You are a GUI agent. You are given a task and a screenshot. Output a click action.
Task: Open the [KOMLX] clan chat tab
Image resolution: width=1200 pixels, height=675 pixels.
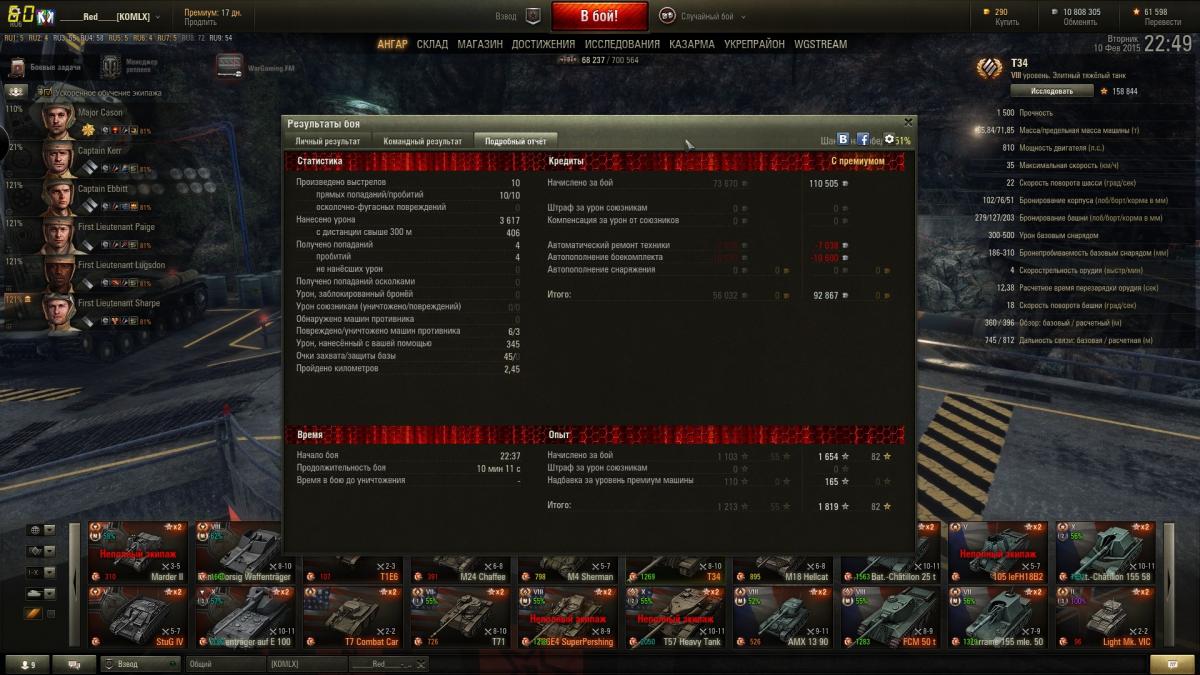click(305, 664)
